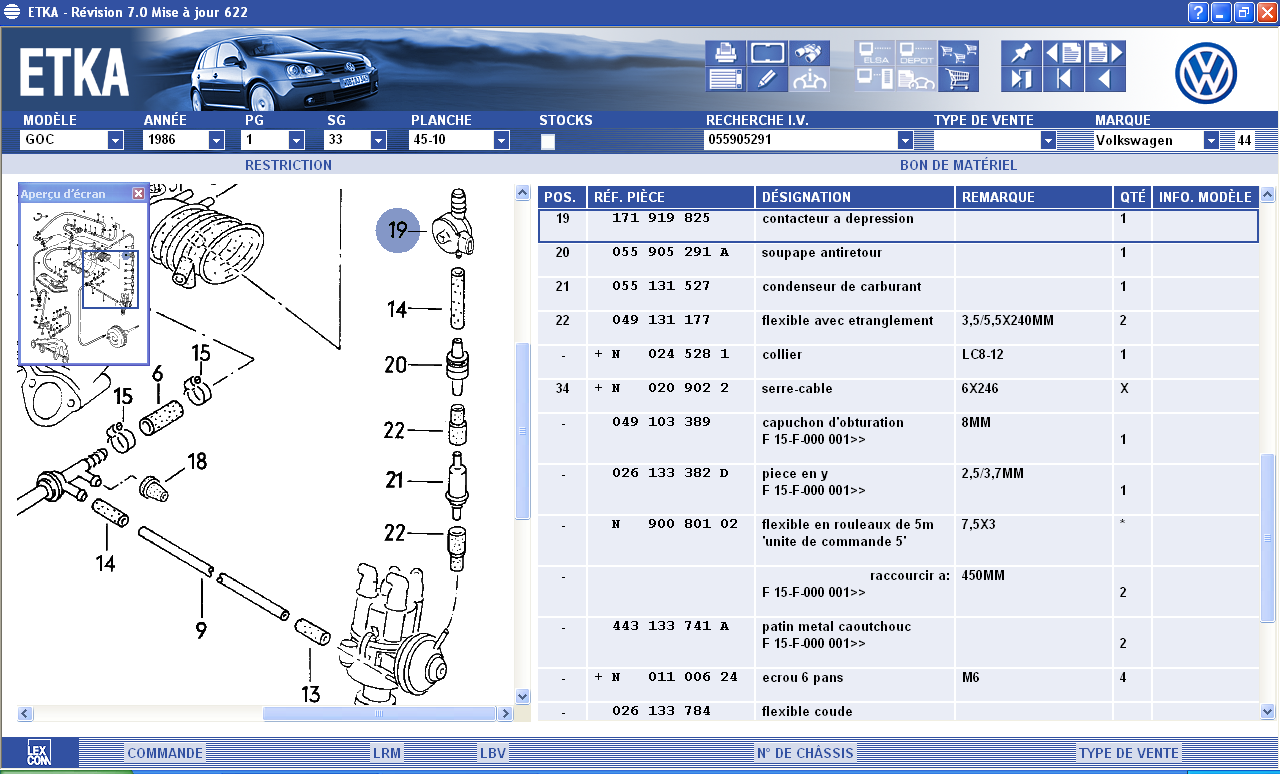Viewport: 1280px width, 774px height.
Task: Click parts table scroll down arrow
Action: tap(1268, 710)
